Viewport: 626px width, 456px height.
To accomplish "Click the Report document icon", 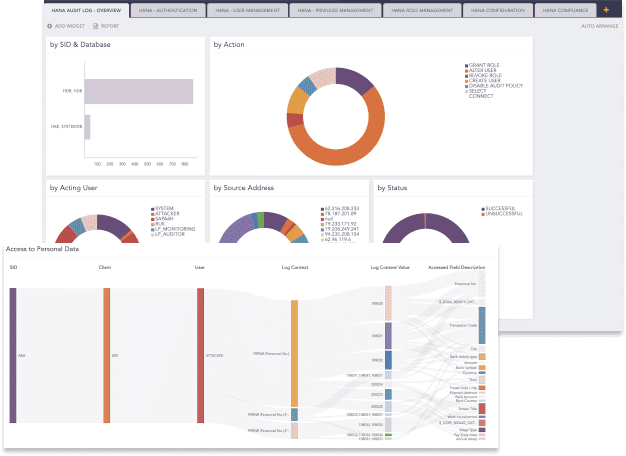I will [x=95, y=26].
